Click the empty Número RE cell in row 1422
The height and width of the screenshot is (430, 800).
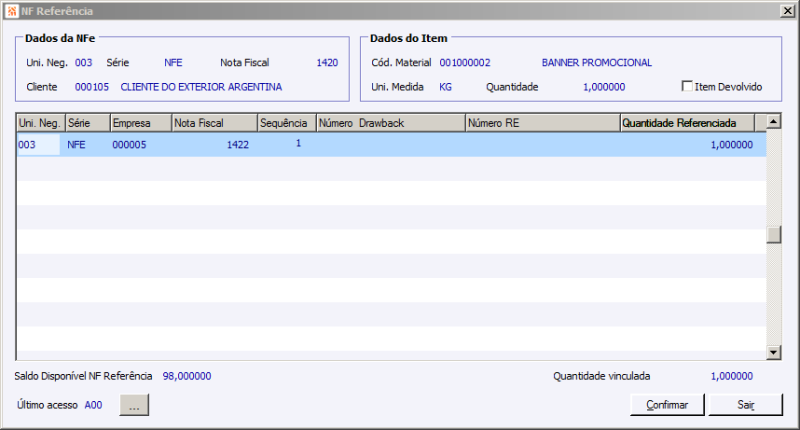point(543,145)
